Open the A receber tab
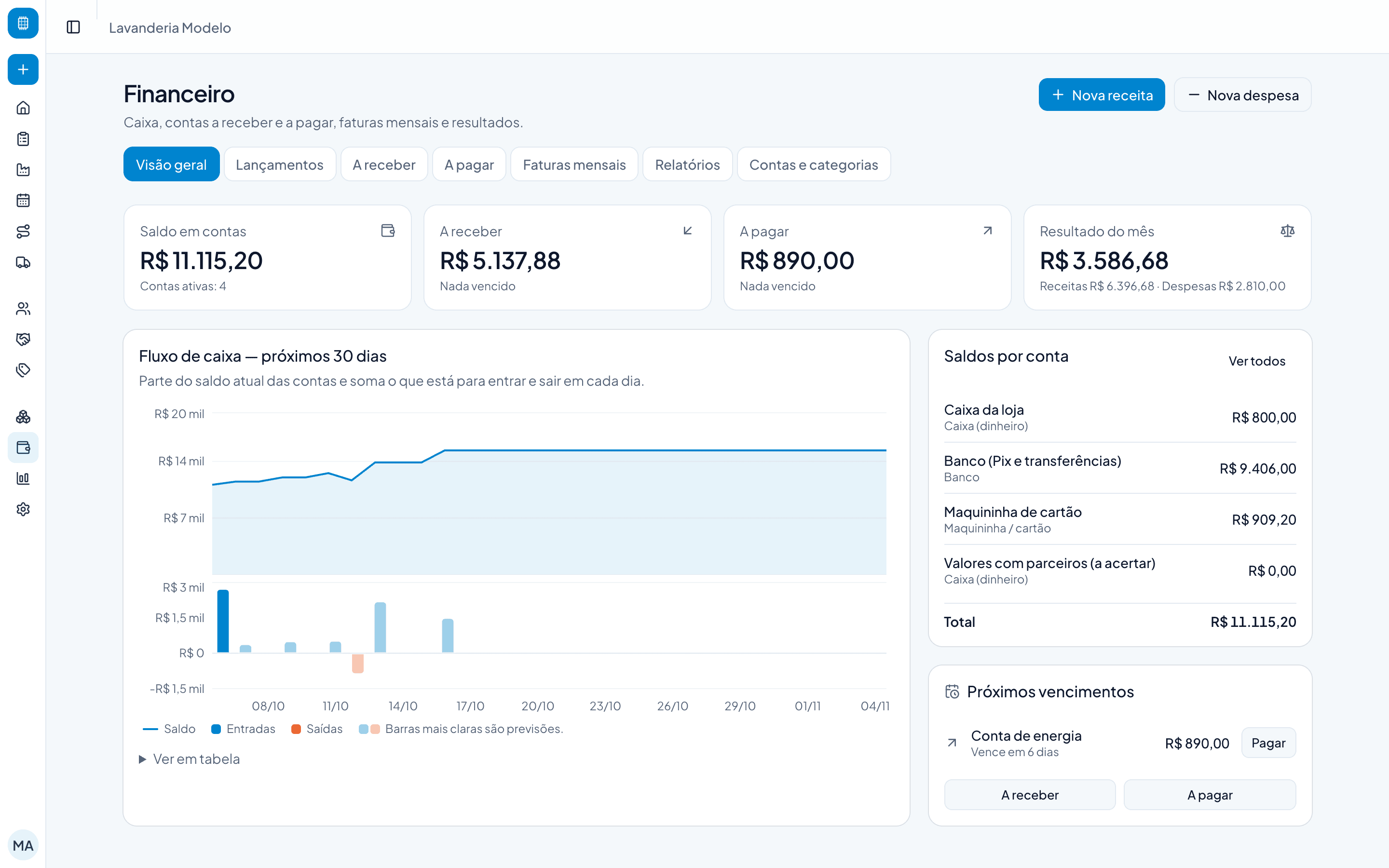Viewport: 1389px width, 868px height. (384, 164)
